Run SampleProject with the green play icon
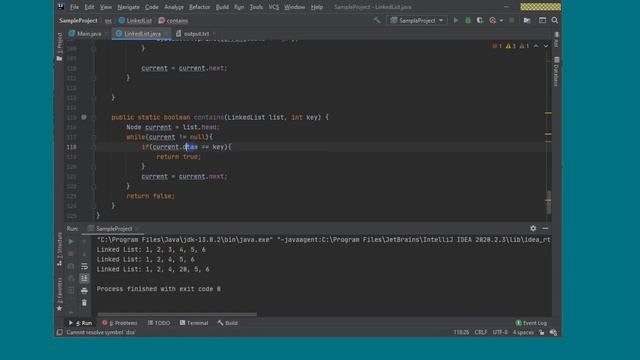The height and width of the screenshot is (360, 640). [x=456, y=20]
